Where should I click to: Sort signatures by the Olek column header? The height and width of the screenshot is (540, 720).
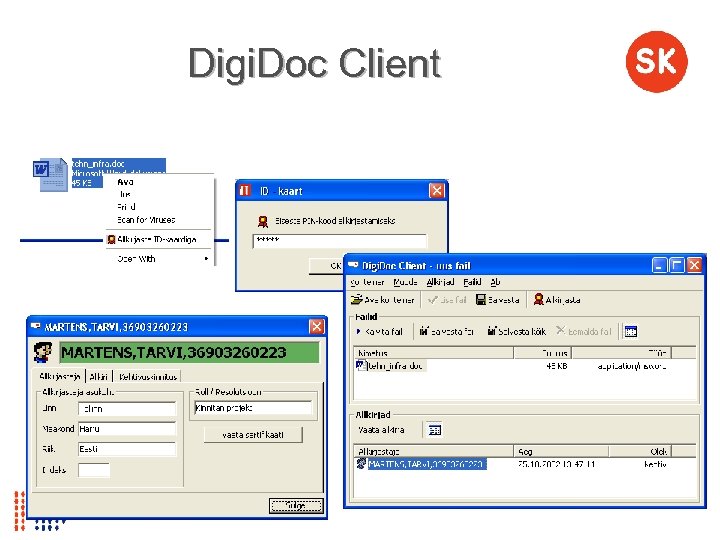640,451
